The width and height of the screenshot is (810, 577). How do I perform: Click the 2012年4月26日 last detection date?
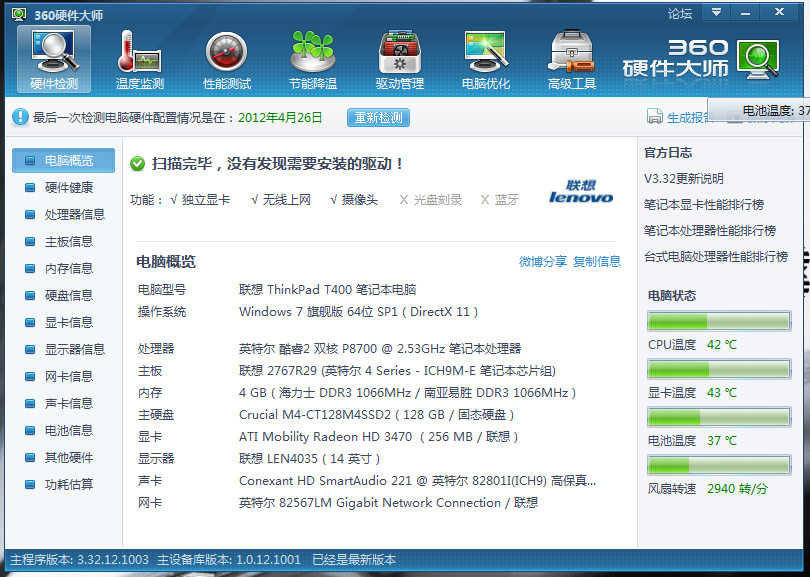280,118
